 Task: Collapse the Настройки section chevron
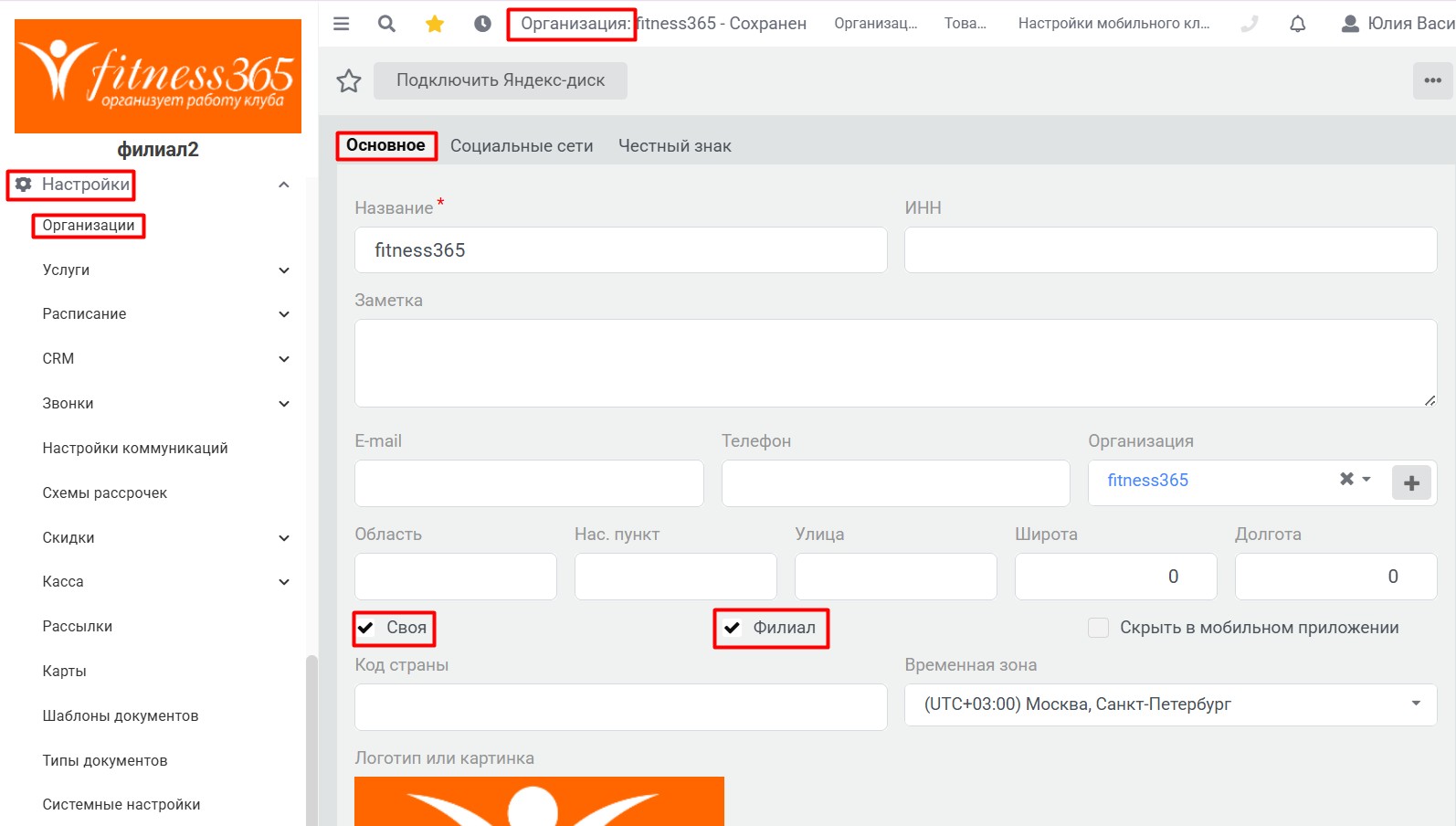pyautogui.click(x=284, y=185)
